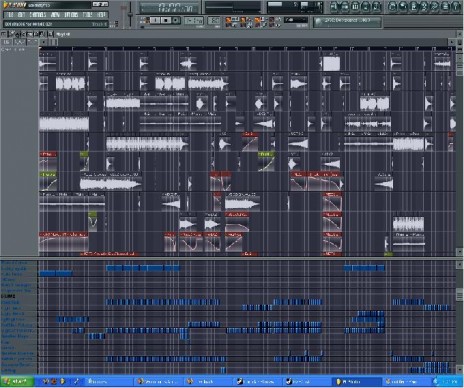Adjust the master volume slider
Viewport: 464px width, 388px height.
pos(124,15)
